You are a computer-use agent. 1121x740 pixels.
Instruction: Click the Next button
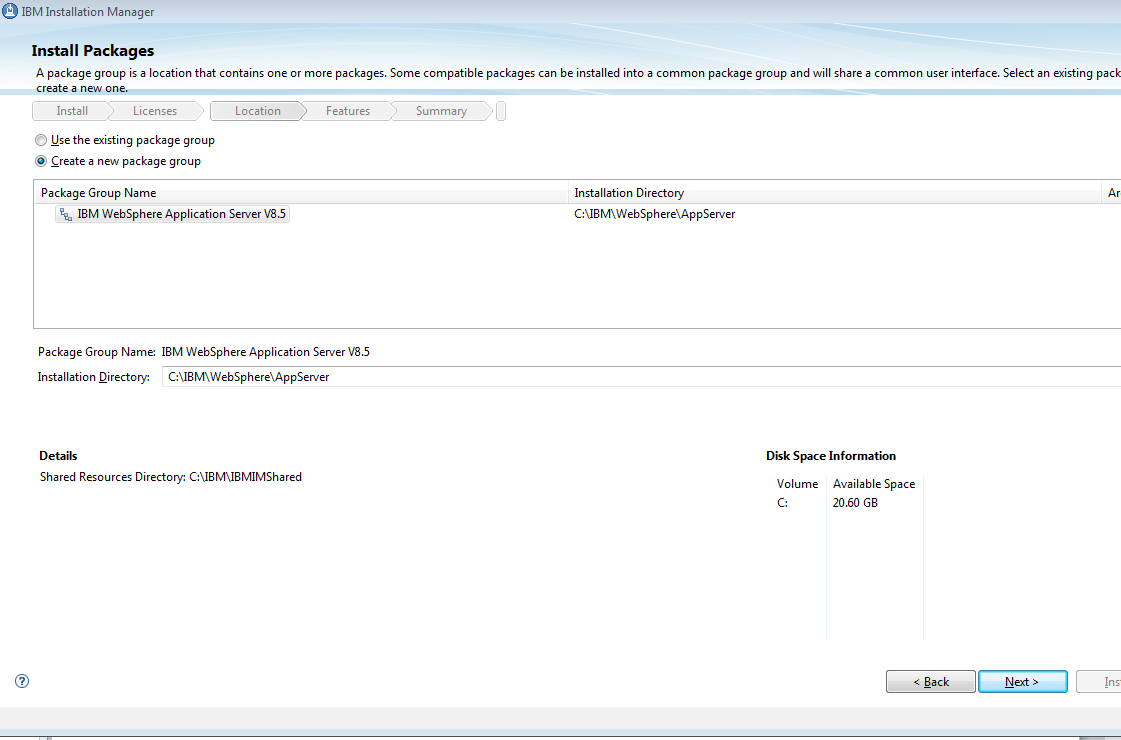point(1022,681)
